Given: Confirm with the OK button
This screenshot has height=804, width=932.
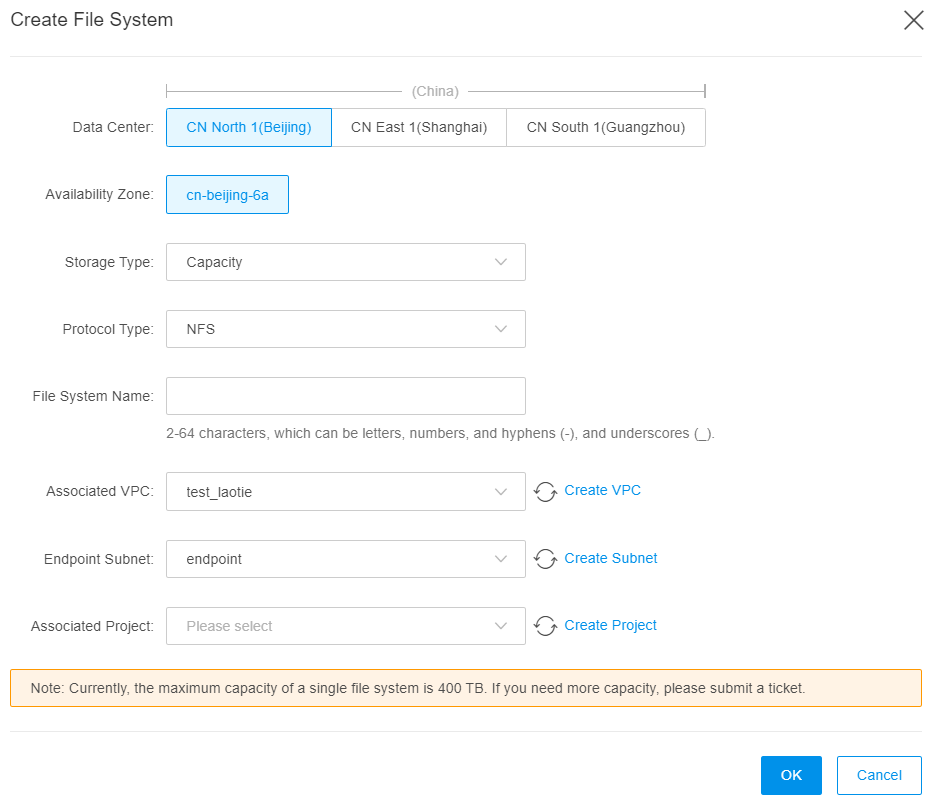Looking at the screenshot, I should tap(791, 775).
